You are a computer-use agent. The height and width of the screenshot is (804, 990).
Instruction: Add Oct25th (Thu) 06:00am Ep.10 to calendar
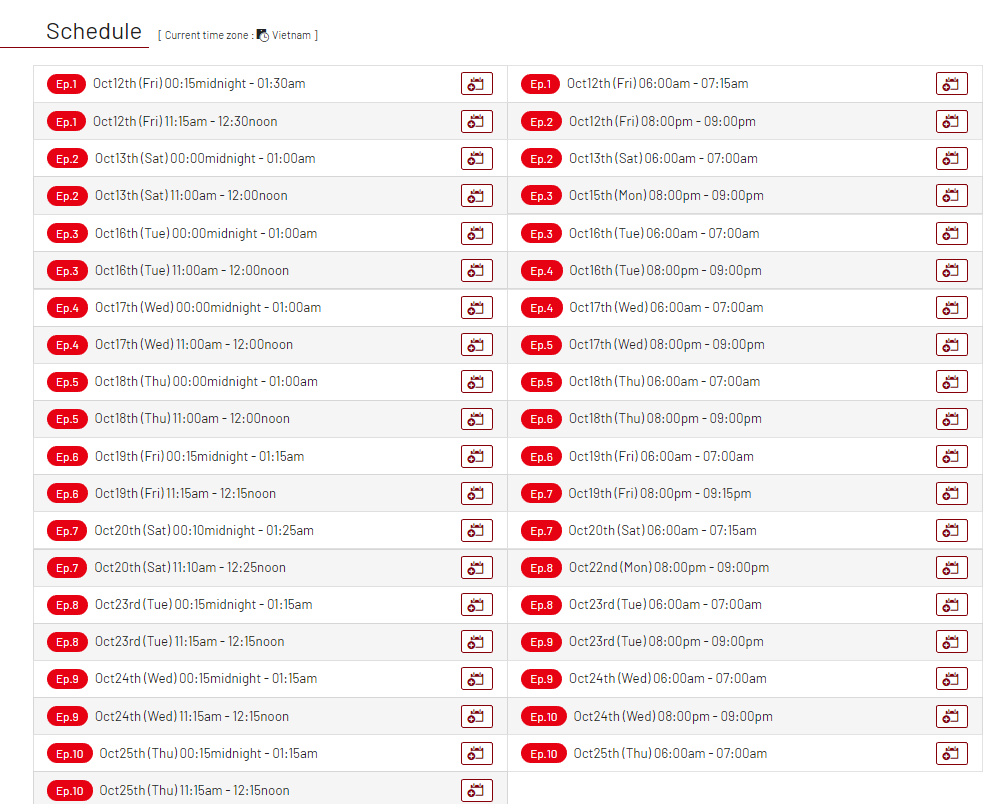click(x=951, y=754)
